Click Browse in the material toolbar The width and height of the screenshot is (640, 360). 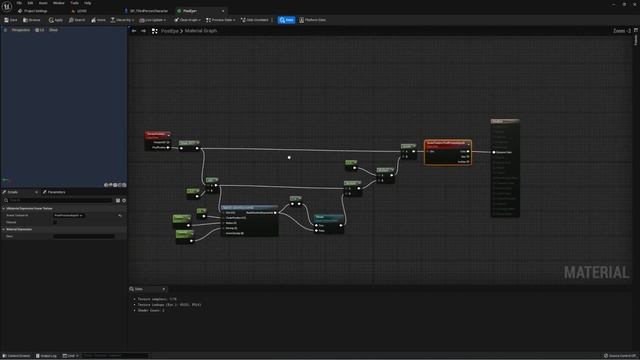coord(32,20)
